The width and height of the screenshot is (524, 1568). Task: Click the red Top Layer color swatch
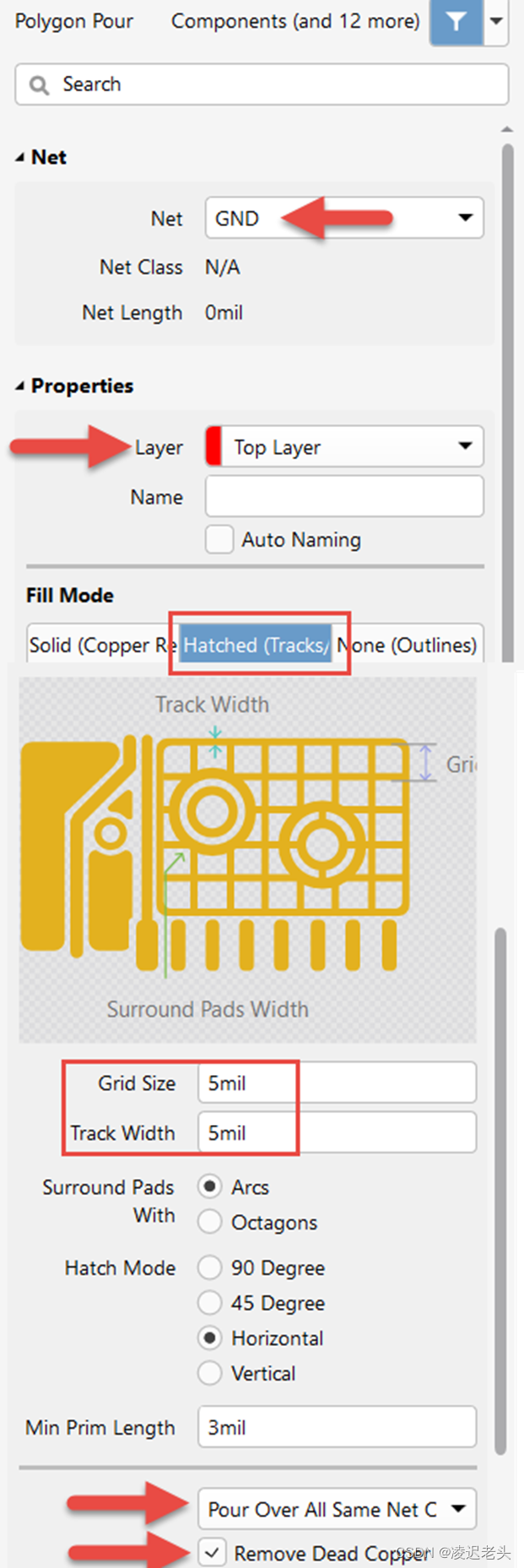click(214, 446)
